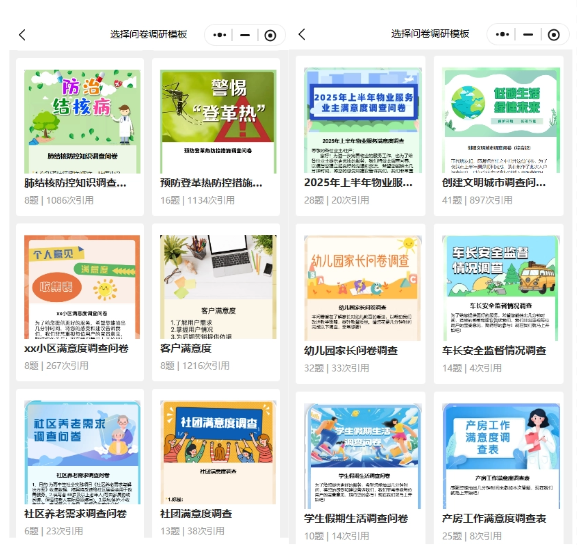This screenshot has height=545, width=577.
Task: Choose 幼儿园家长问卷调查 template cover
Action: point(362,288)
